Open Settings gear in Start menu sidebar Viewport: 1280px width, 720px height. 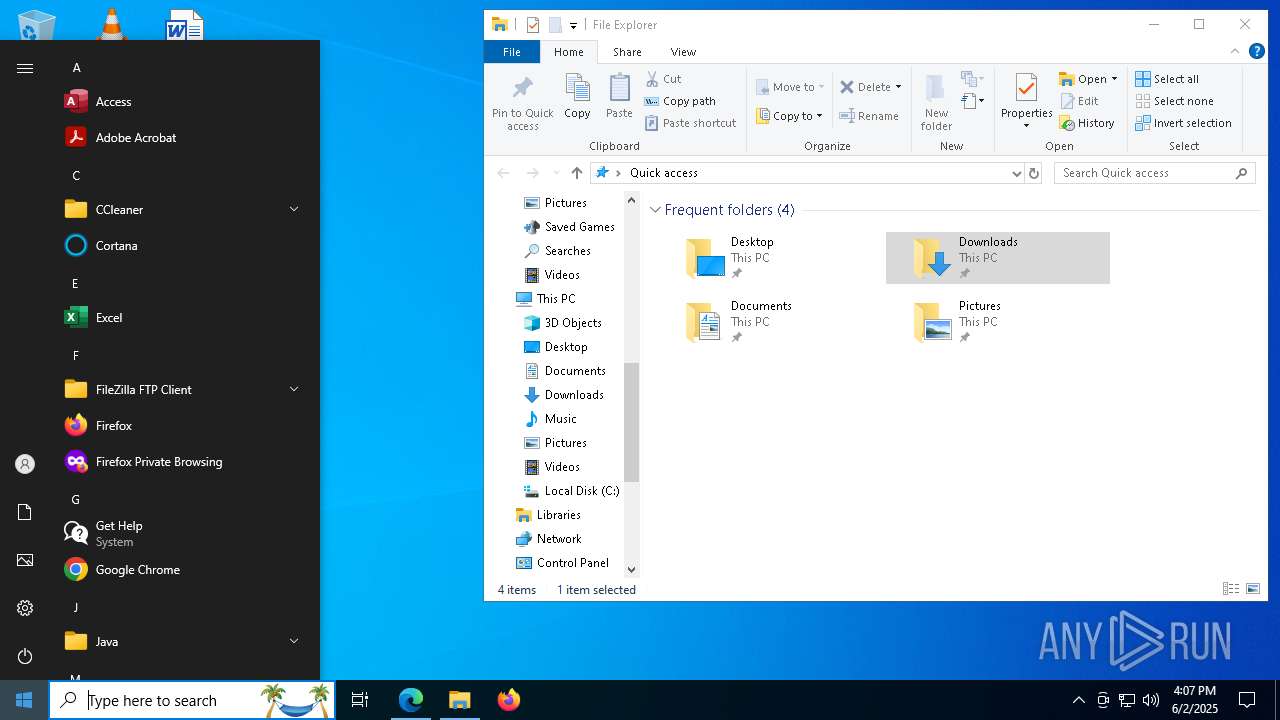coord(25,608)
